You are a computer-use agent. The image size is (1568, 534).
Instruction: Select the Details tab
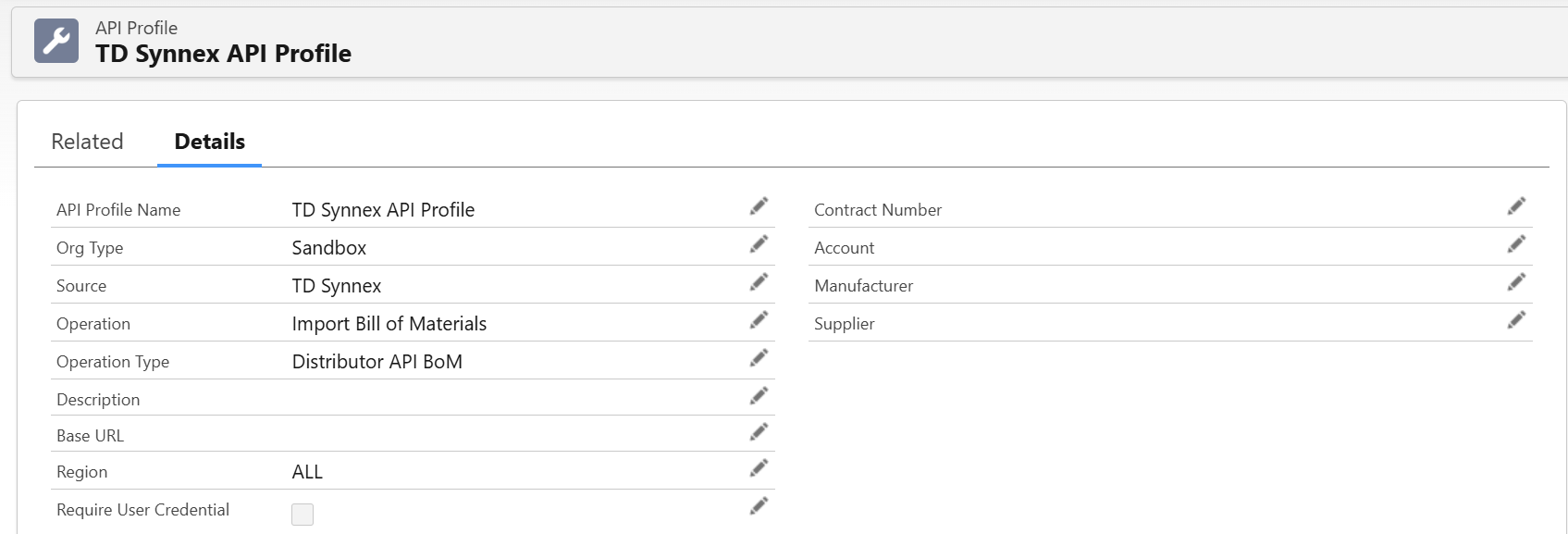coord(210,142)
